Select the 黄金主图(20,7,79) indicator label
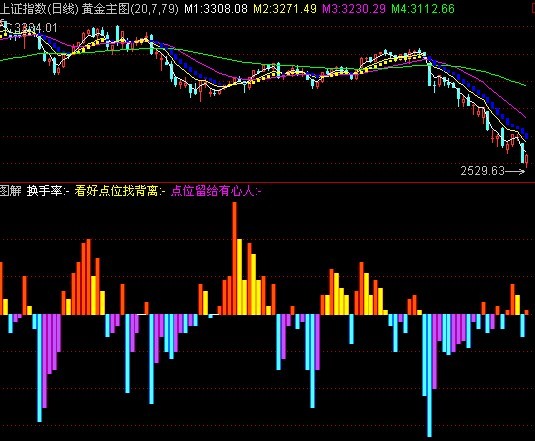The height and width of the screenshot is (441, 535). [130, 9]
